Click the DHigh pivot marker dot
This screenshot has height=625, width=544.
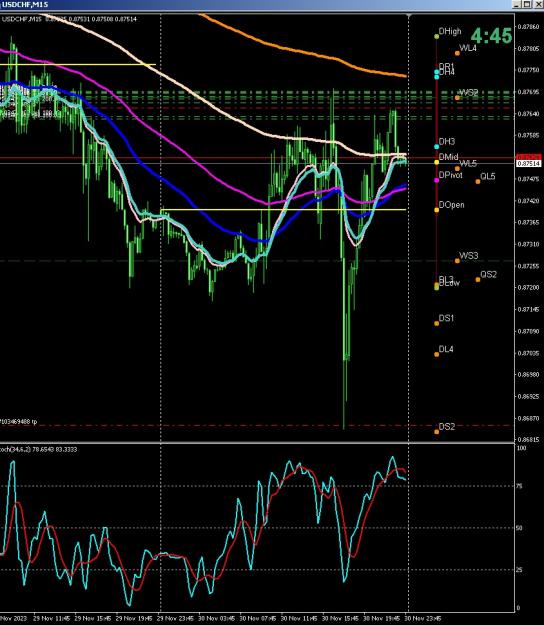[436, 37]
